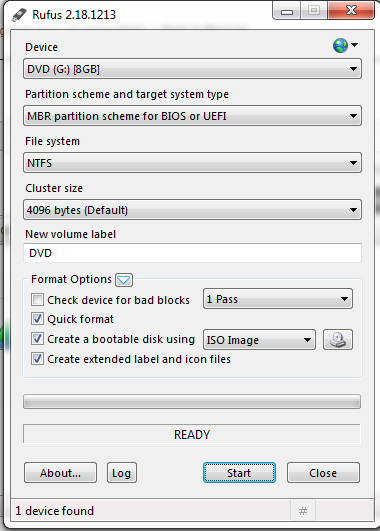The height and width of the screenshot is (531, 380).
Task: Click the hash symbol in status bar
Action: click(x=303, y=511)
